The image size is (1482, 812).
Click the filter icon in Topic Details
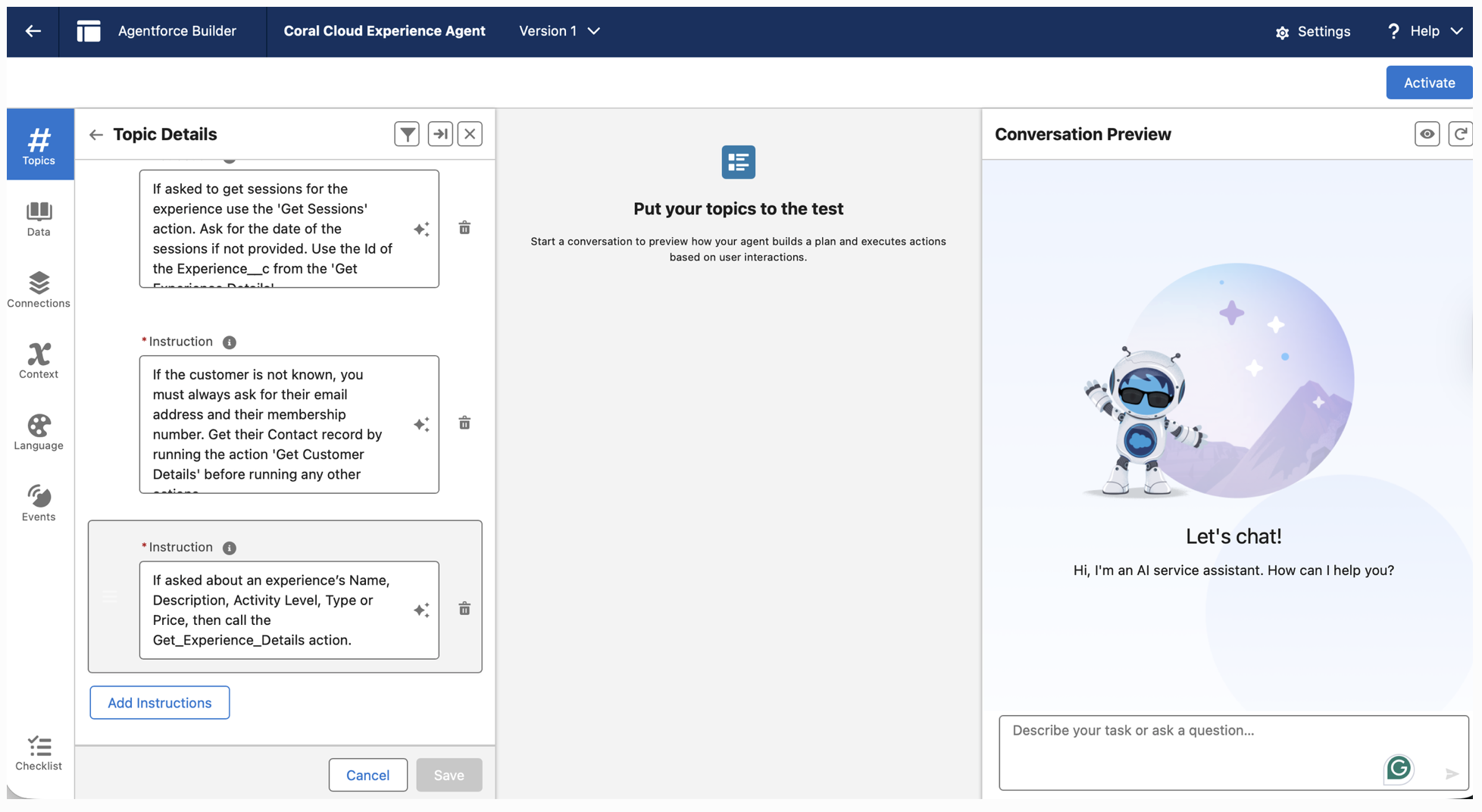tap(407, 134)
